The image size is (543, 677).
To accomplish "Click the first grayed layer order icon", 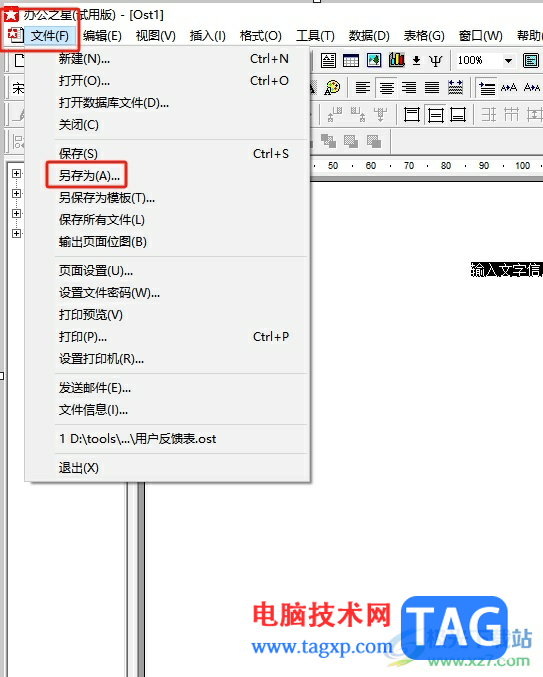I will [328, 141].
